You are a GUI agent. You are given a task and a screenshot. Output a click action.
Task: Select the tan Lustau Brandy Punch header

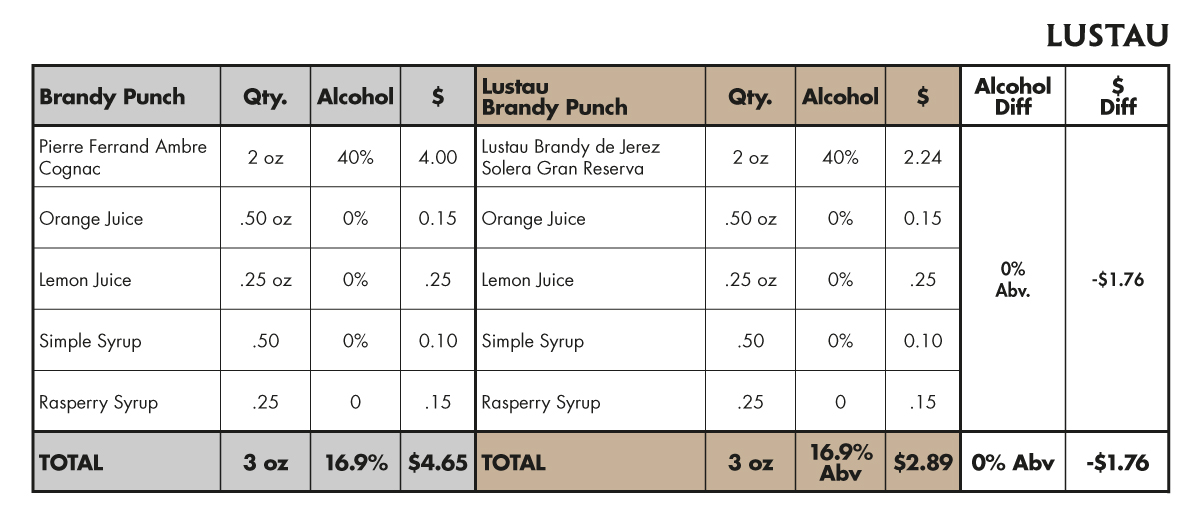pos(555,97)
